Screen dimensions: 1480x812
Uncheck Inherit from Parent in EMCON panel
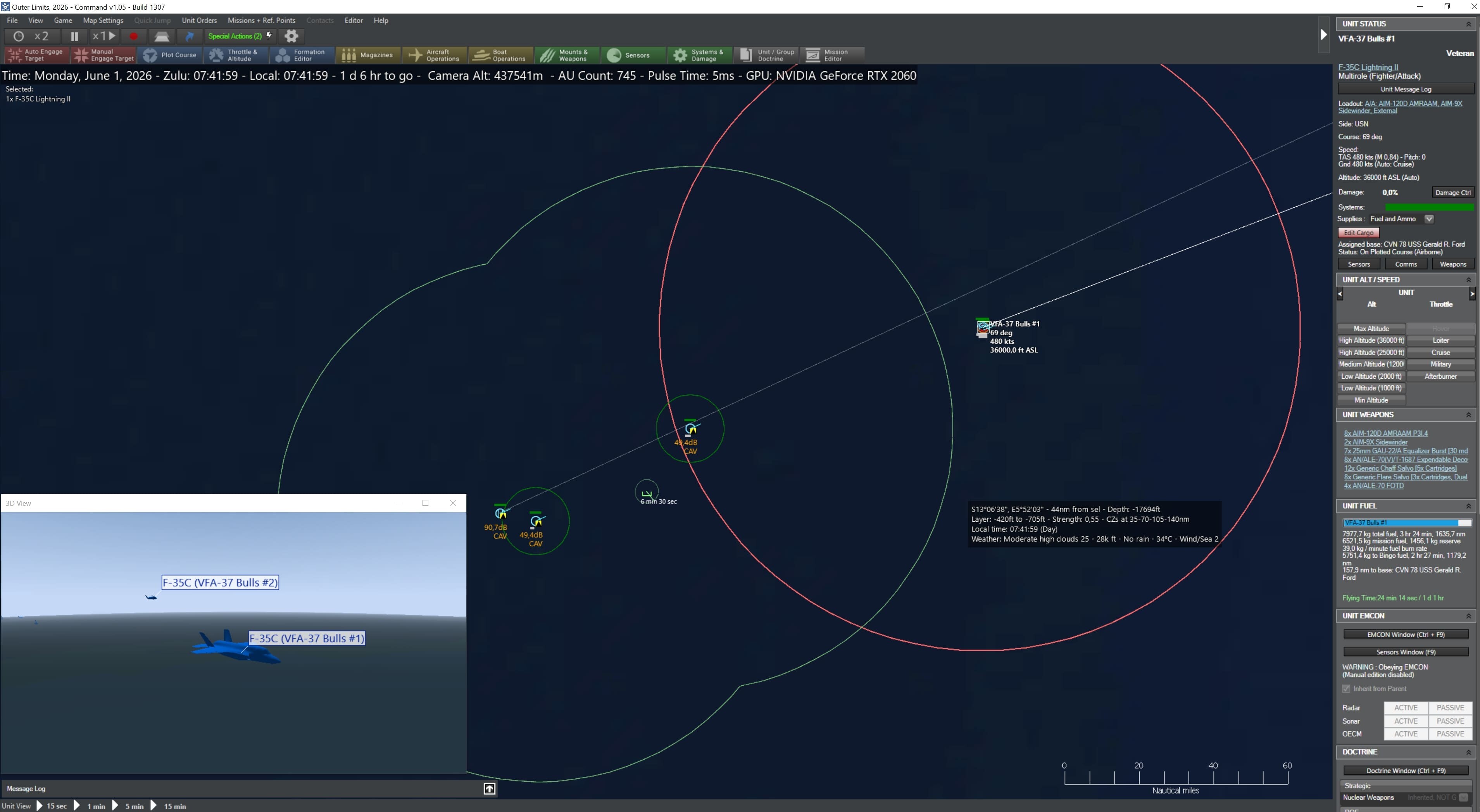click(1347, 688)
